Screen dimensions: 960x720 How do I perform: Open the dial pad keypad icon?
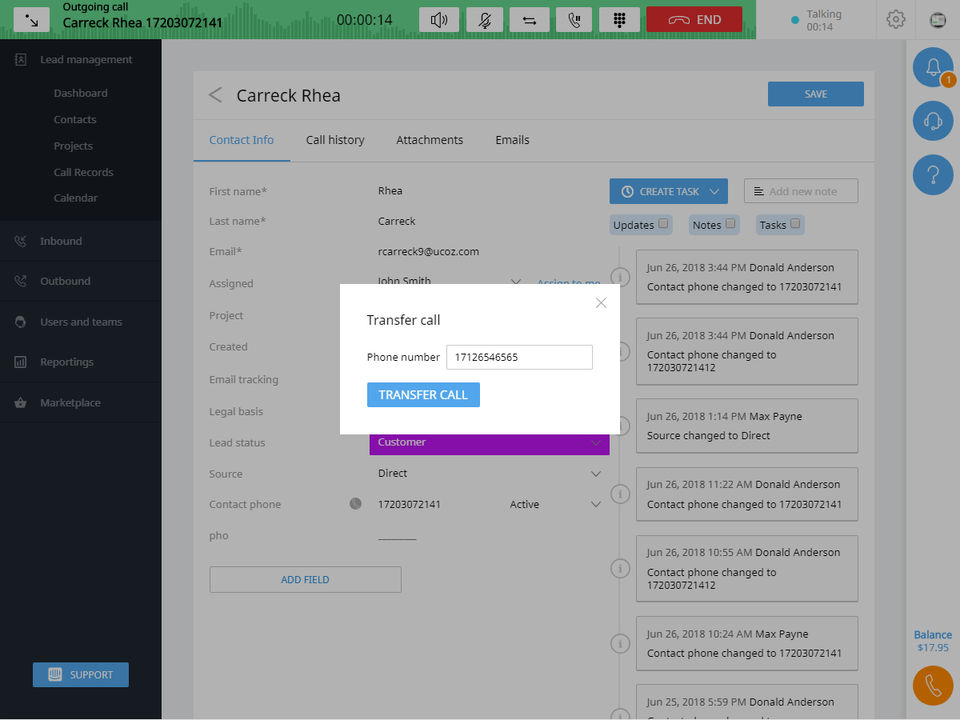pos(619,20)
